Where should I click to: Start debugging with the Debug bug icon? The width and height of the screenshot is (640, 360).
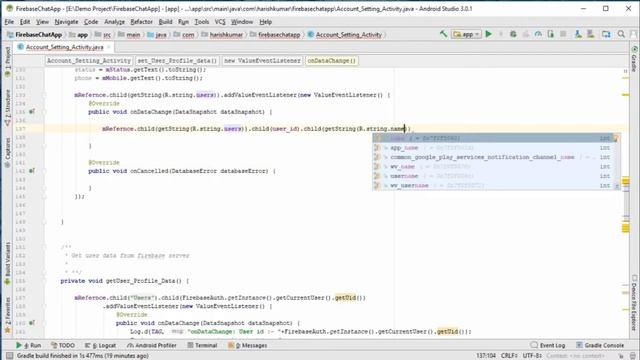(x=513, y=34)
